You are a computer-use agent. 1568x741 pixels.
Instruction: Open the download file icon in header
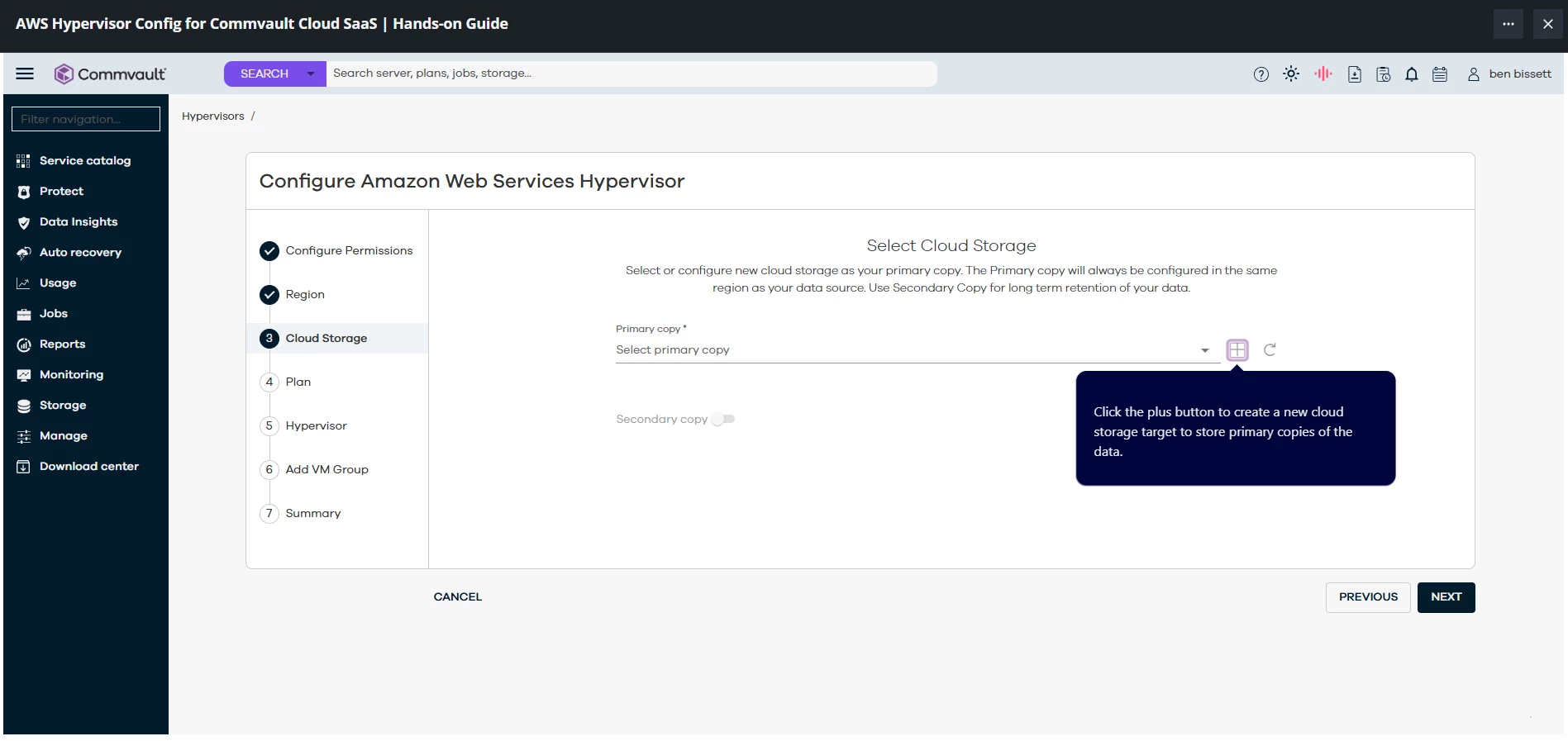coord(1354,74)
